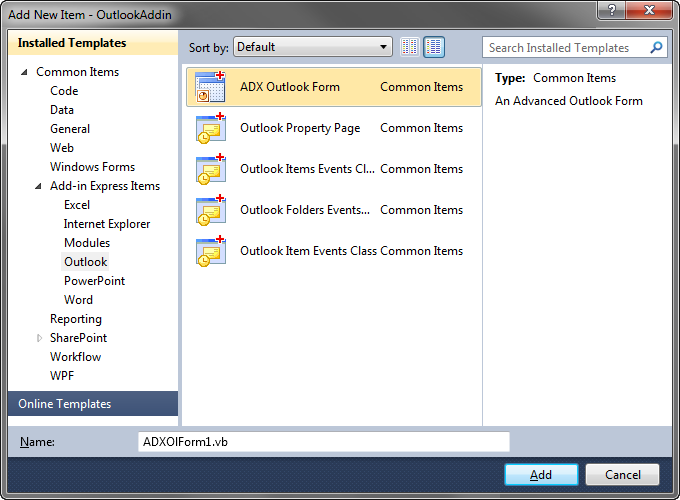The width and height of the screenshot is (680, 500).
Task: Click the help question mark button
Action: pyautogui.click(x=611, y=10)
